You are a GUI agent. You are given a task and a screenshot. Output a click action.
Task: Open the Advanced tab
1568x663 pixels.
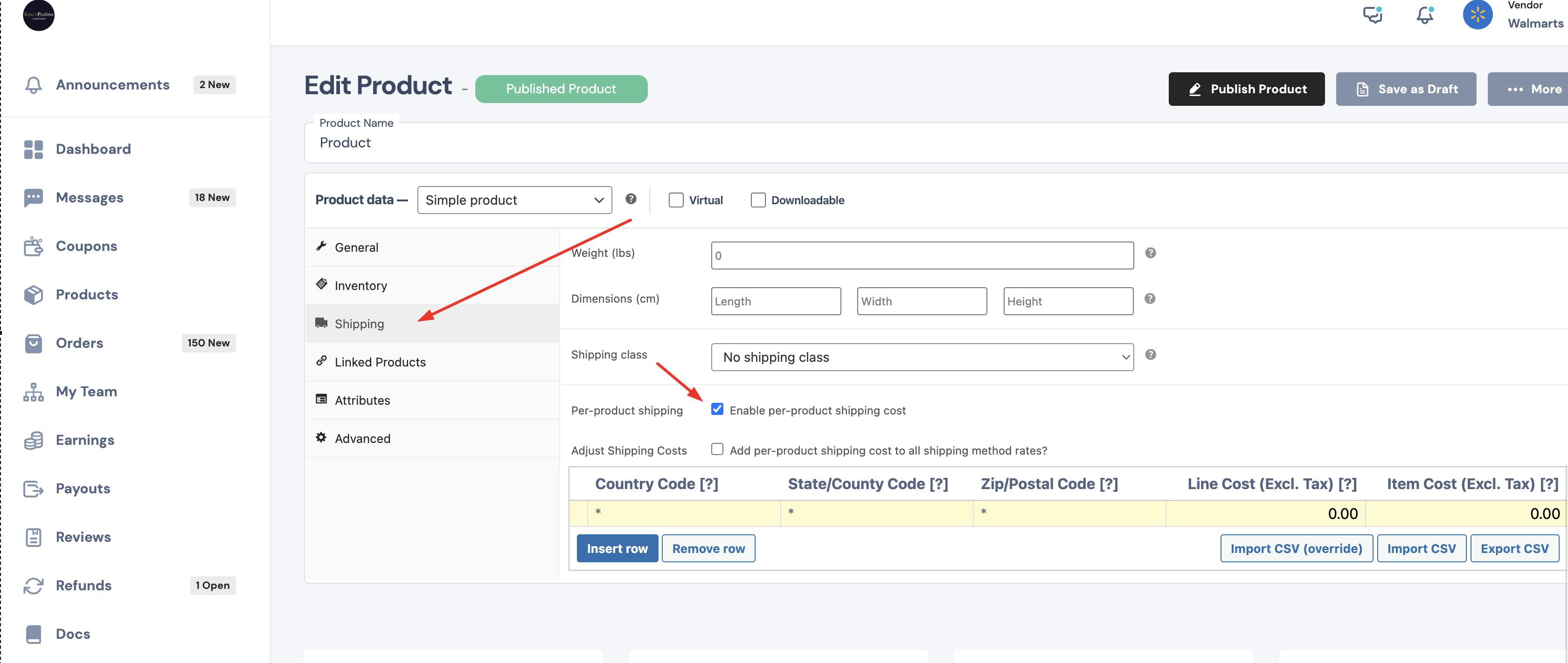click(x=432, y=439)
